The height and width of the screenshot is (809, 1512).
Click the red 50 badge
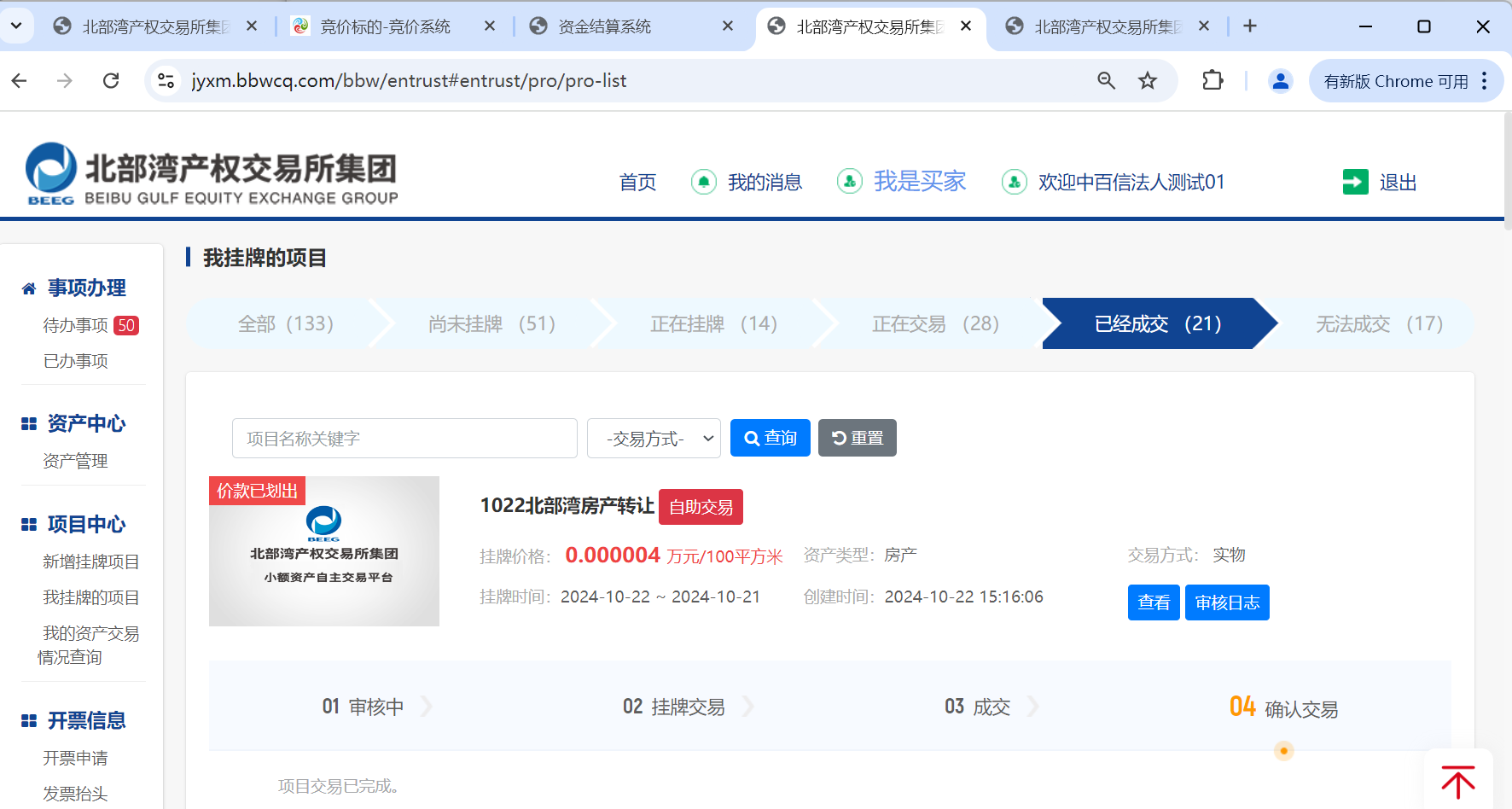(x=126, y=325)
